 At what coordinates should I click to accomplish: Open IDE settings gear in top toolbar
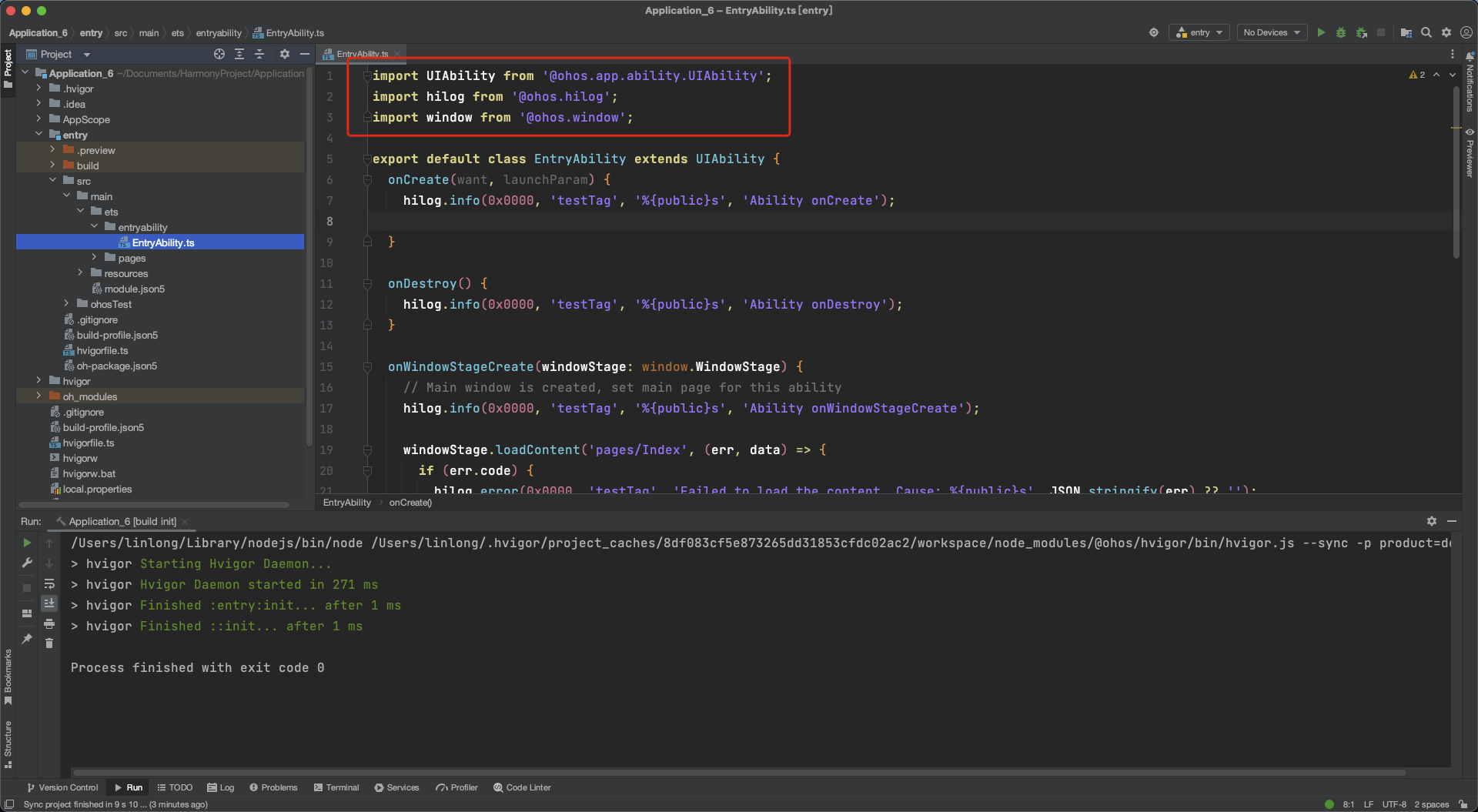click(x=1446, y=32)
